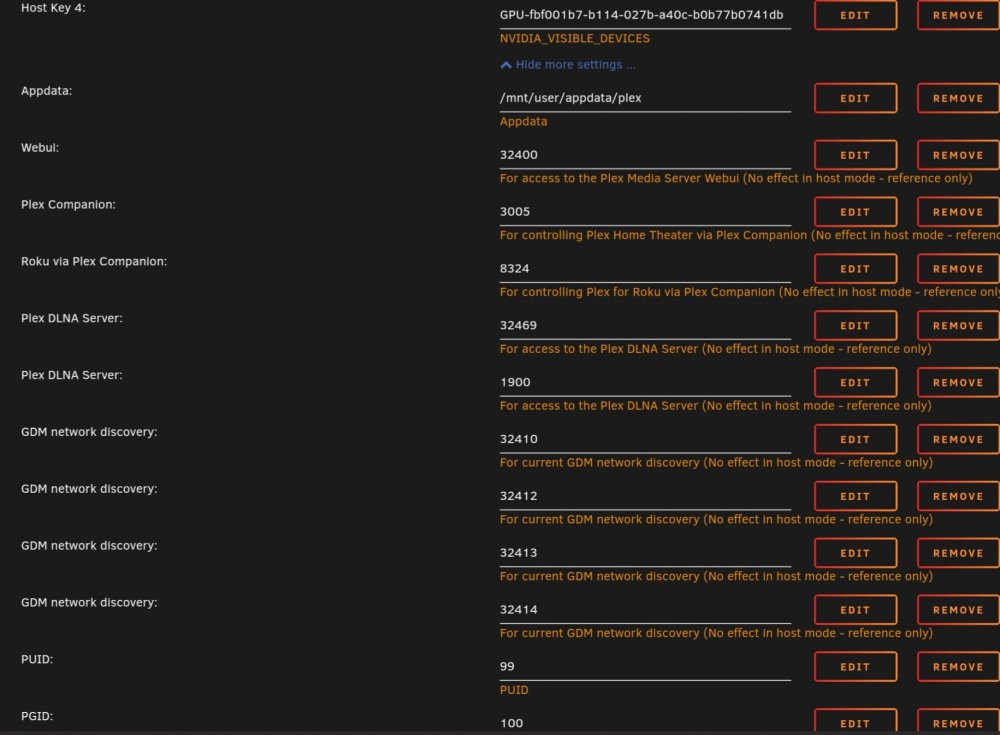Click the orange Appdata description text
This screenshot has height=735, width=1000.
[x=523, y=121]
